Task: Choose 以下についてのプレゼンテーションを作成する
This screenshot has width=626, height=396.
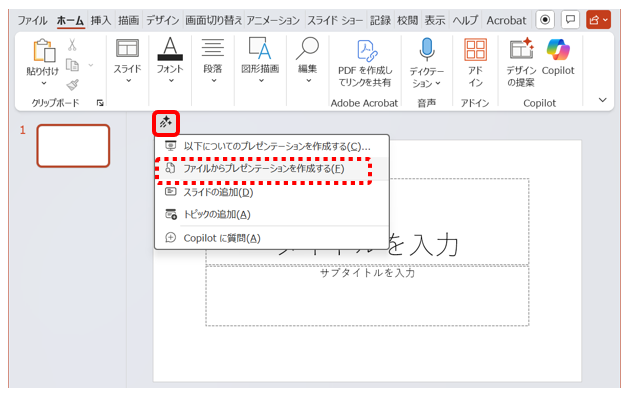Action: tap(272, 146)
